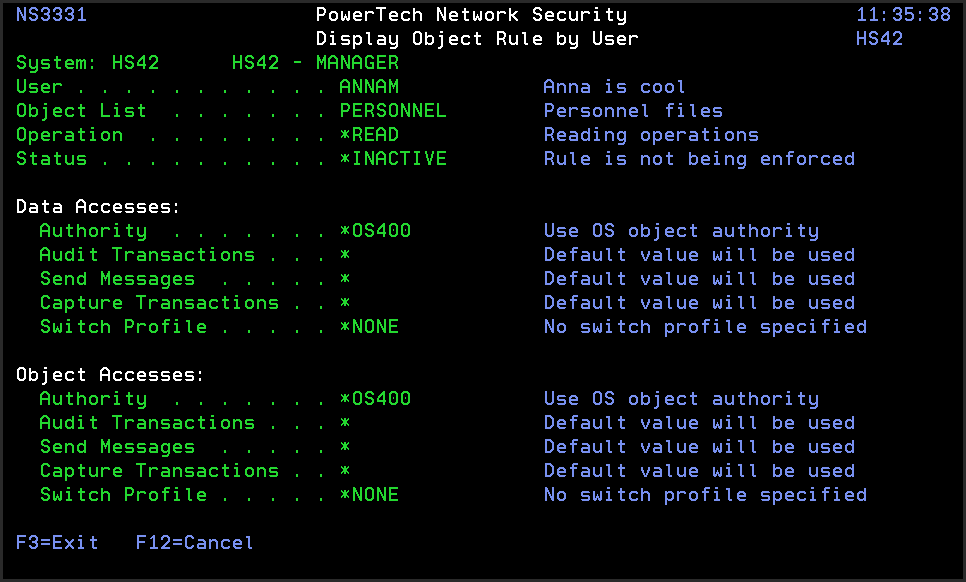Click the Object Accesses section heading
The image size is (966, 582).
[110, 375]
